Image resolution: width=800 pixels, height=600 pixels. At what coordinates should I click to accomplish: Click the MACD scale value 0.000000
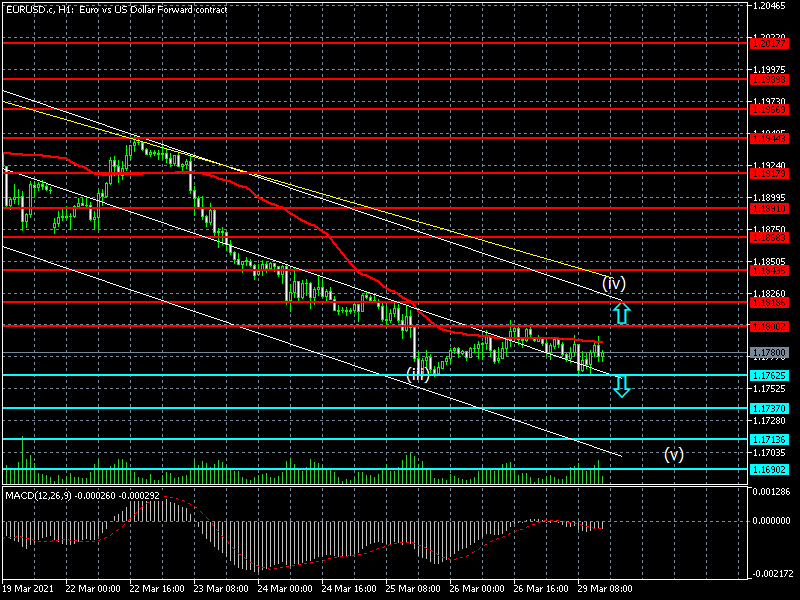pos(771,521)
